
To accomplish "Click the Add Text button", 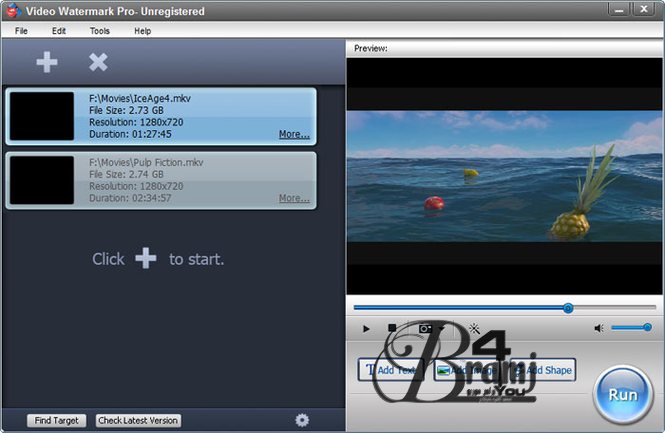I will pos(391,370).
